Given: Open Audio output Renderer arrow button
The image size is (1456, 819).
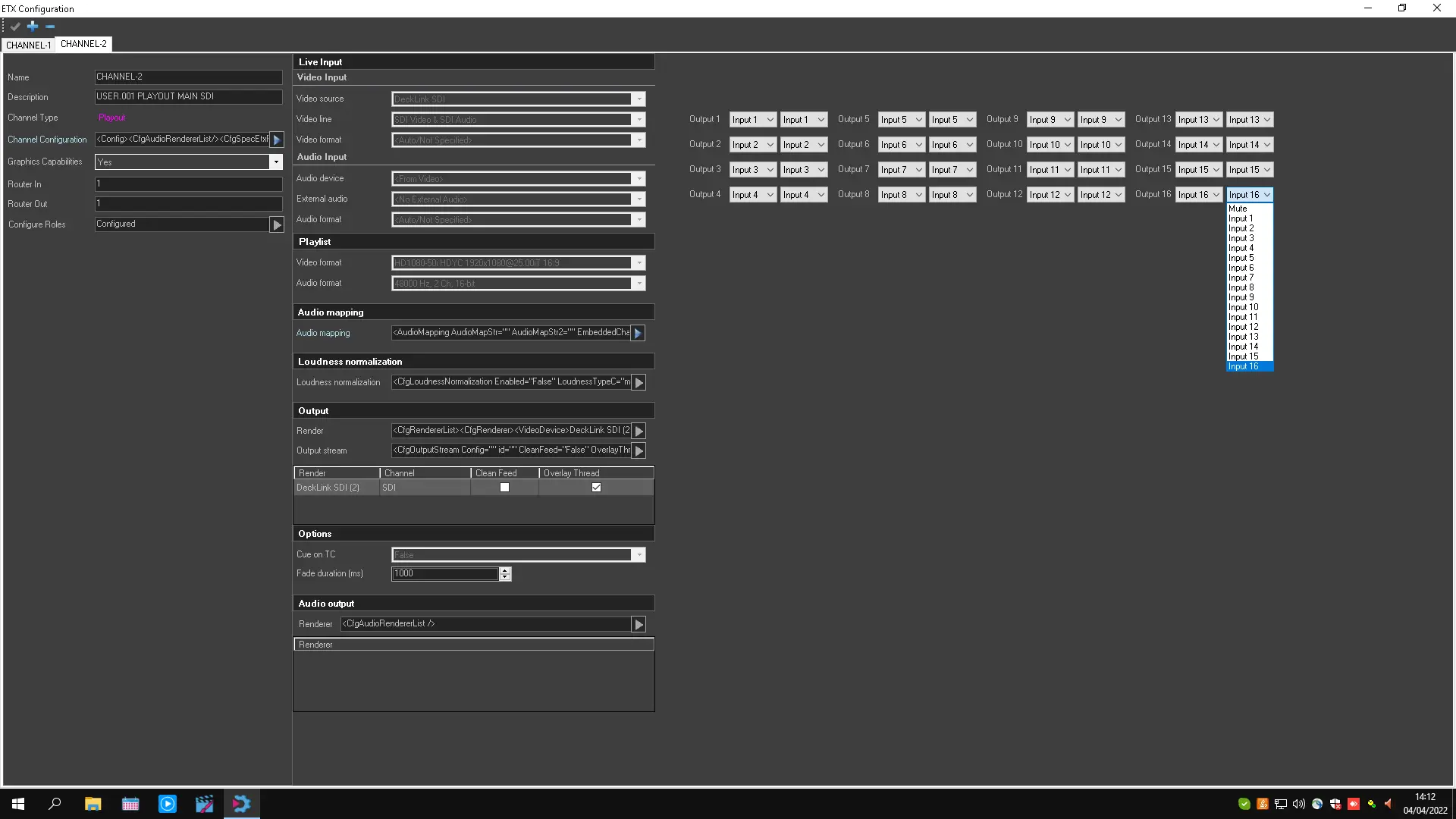Looking at the screenshot, I should point(639,624).
